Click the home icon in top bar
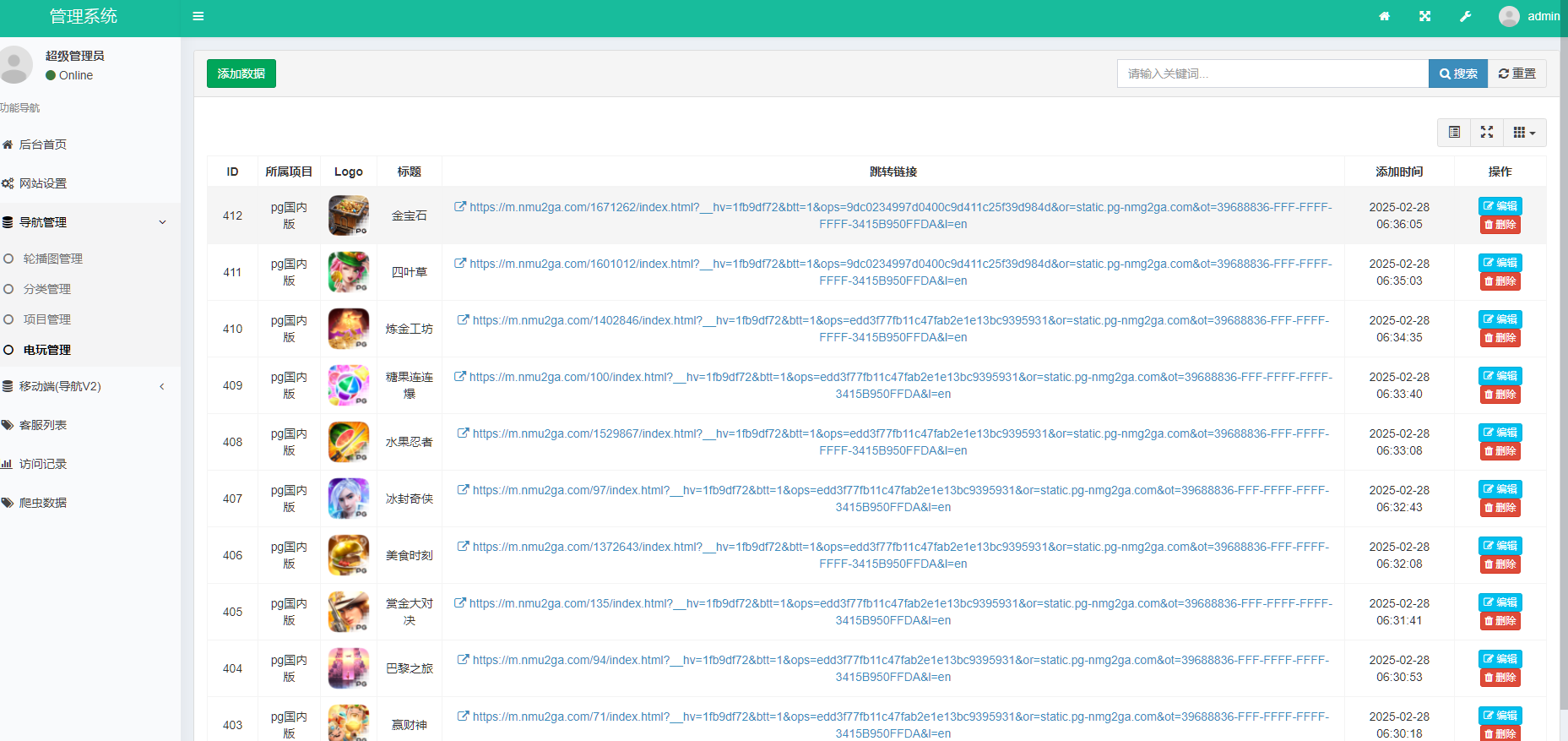This screenshot has height=741, width=1568. [1384, 16]
